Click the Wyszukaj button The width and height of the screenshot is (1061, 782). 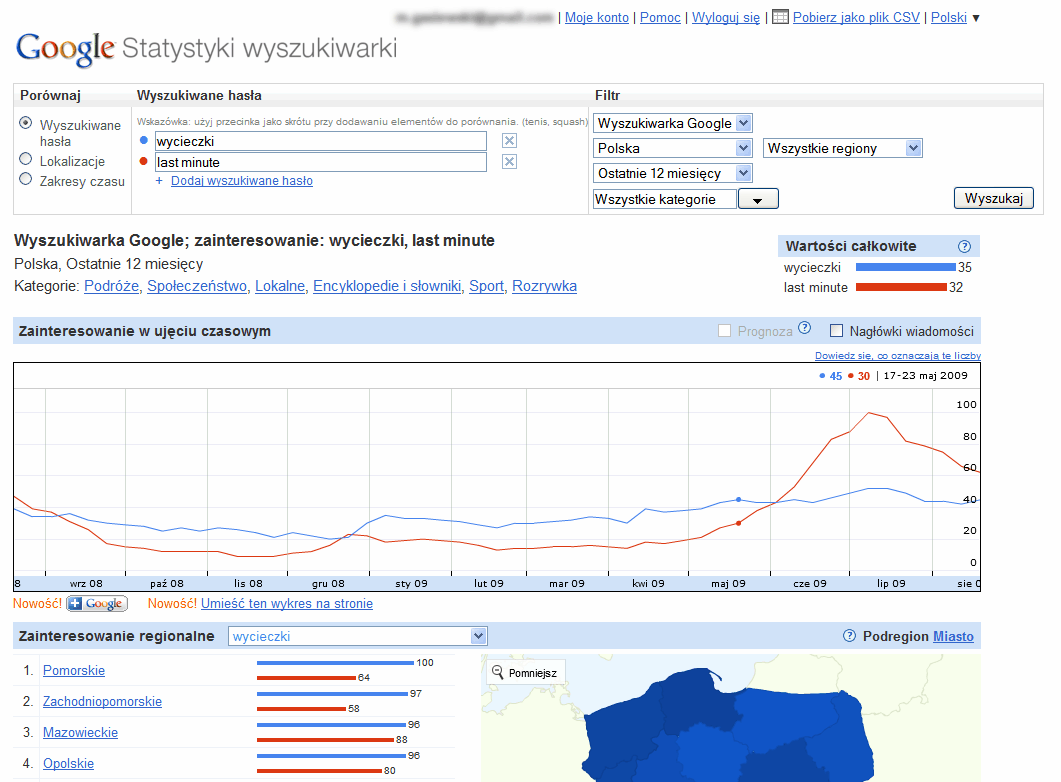(993, 198)
